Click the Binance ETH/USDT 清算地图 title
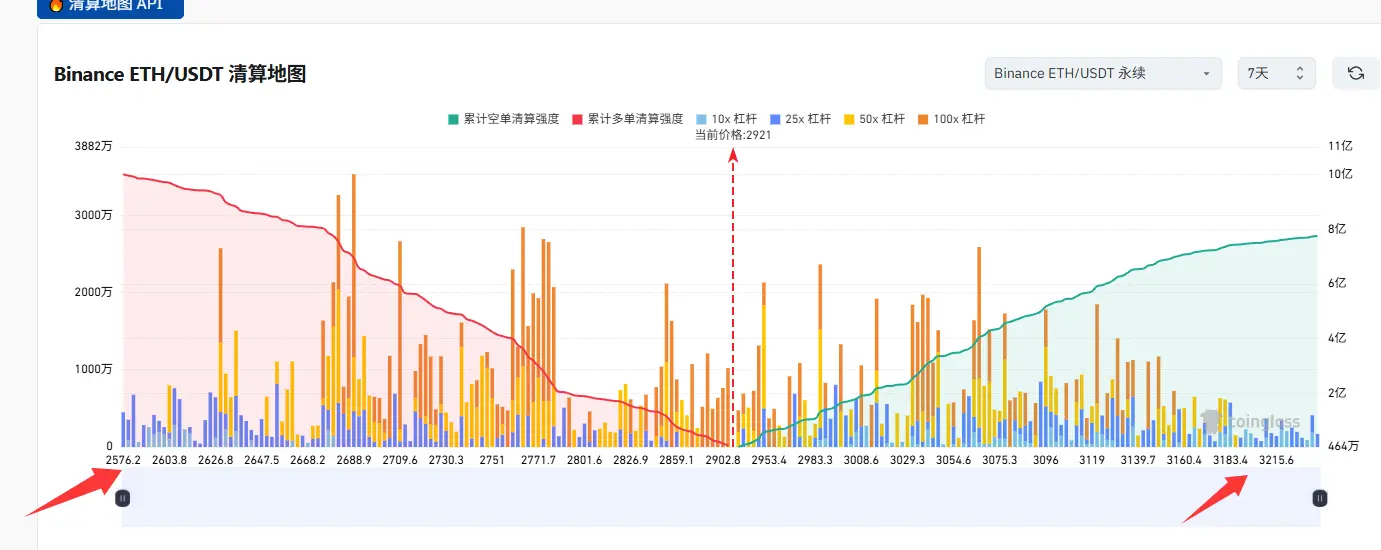Image resolution: width=1381 pixels, height=550 pixels. (x=179, y=73)
